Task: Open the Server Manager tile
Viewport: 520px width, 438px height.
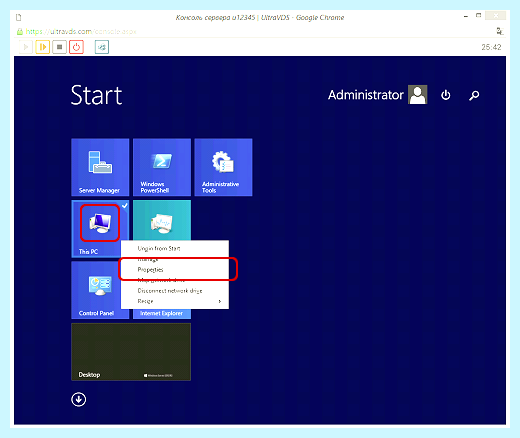Action: [100, 167]
